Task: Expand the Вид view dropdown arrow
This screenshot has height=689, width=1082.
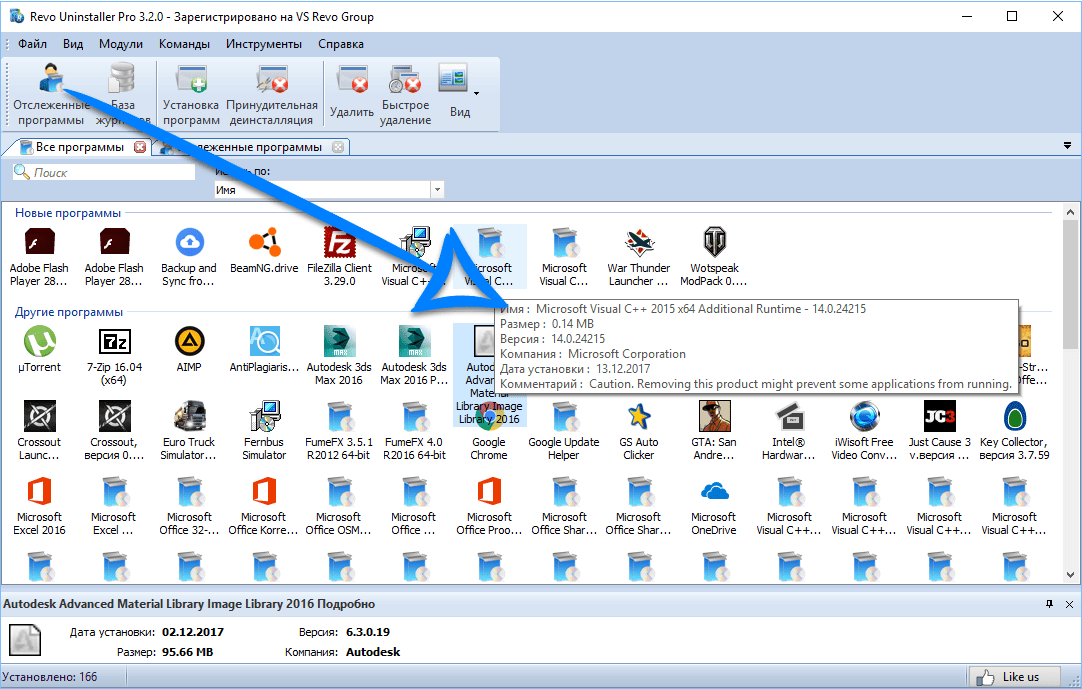Action: click(x=476, y=94)
